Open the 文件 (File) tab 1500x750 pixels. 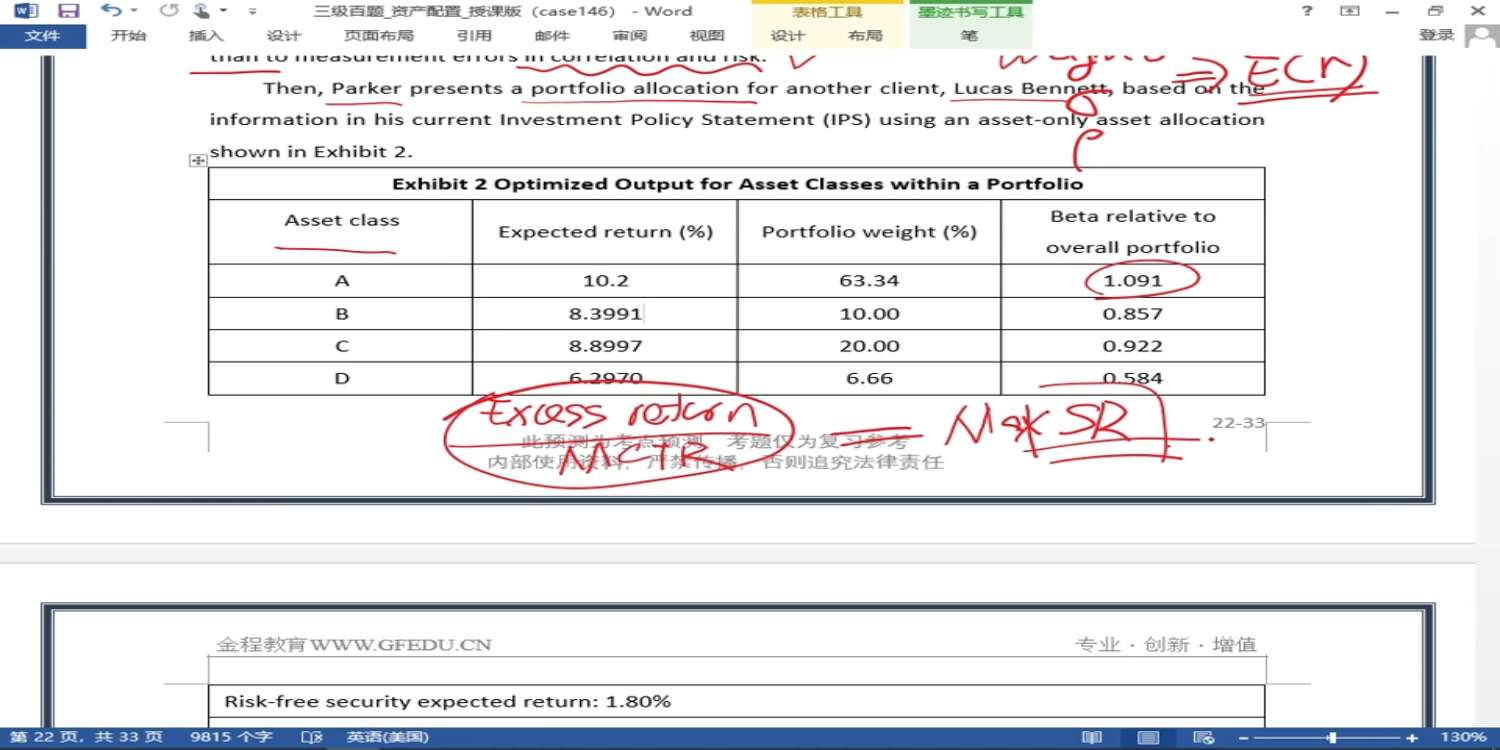point(42,36)
